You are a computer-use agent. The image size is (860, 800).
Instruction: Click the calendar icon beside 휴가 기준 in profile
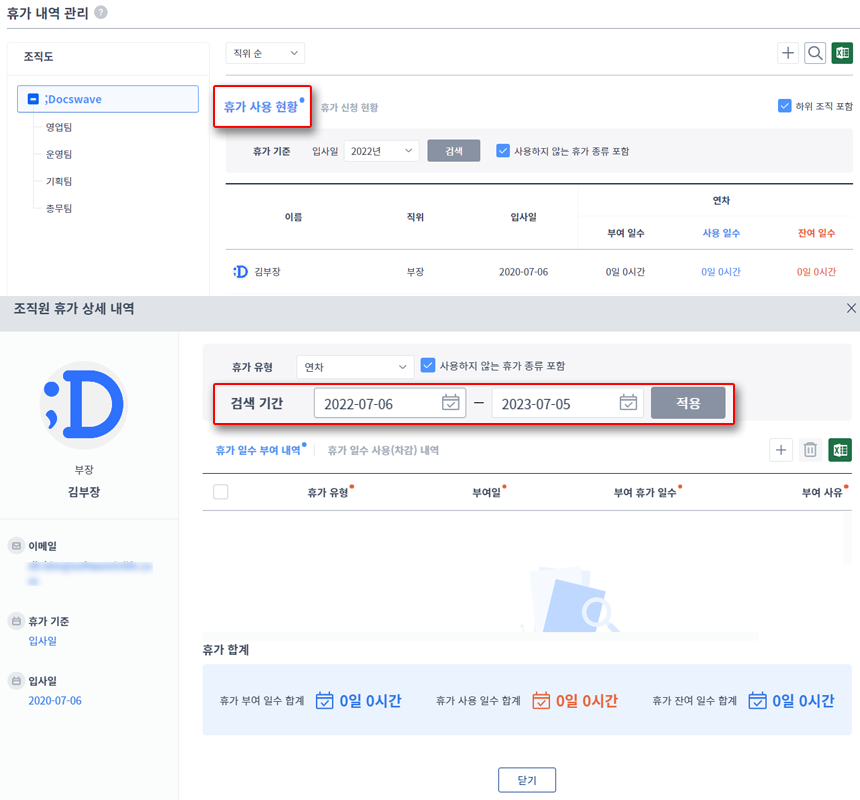[x=16, y=621]
